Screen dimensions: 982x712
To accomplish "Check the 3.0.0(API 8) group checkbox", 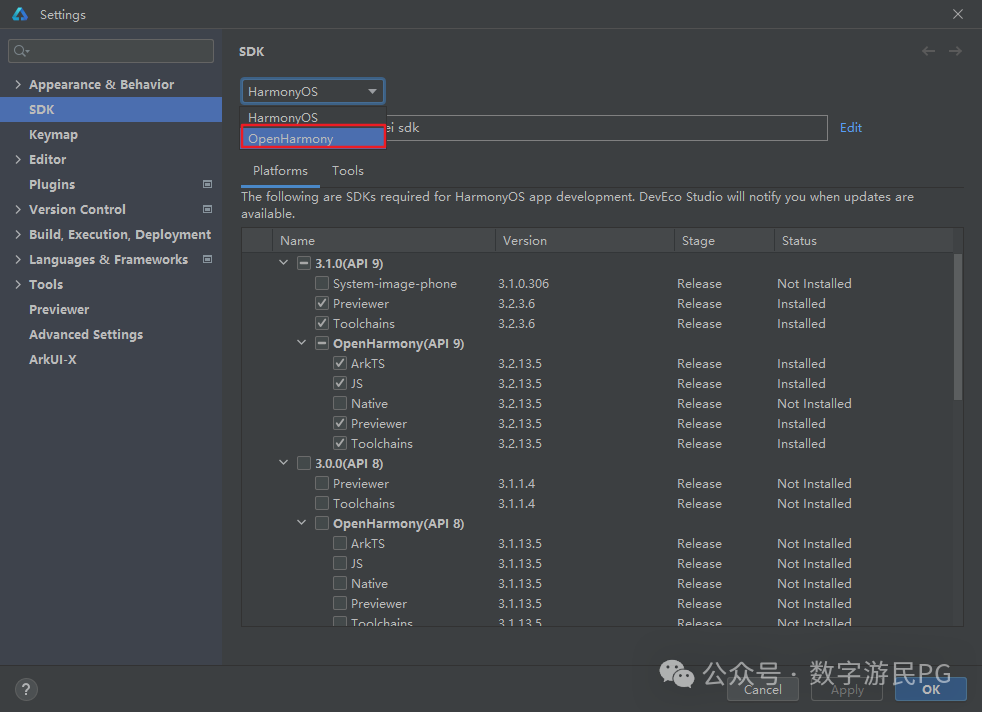I will coord(304,463).
